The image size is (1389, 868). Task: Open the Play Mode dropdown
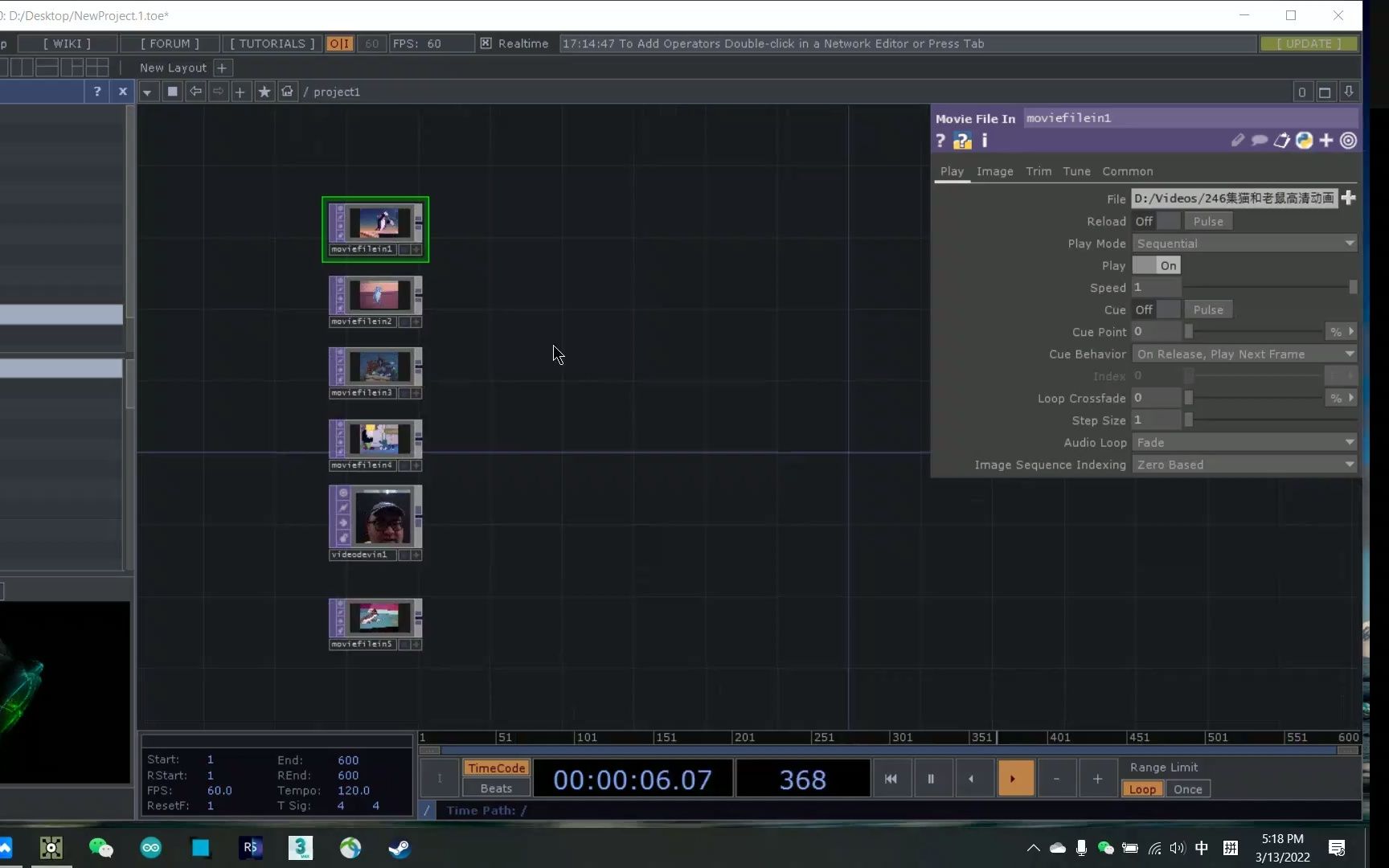coord(1244,243)
